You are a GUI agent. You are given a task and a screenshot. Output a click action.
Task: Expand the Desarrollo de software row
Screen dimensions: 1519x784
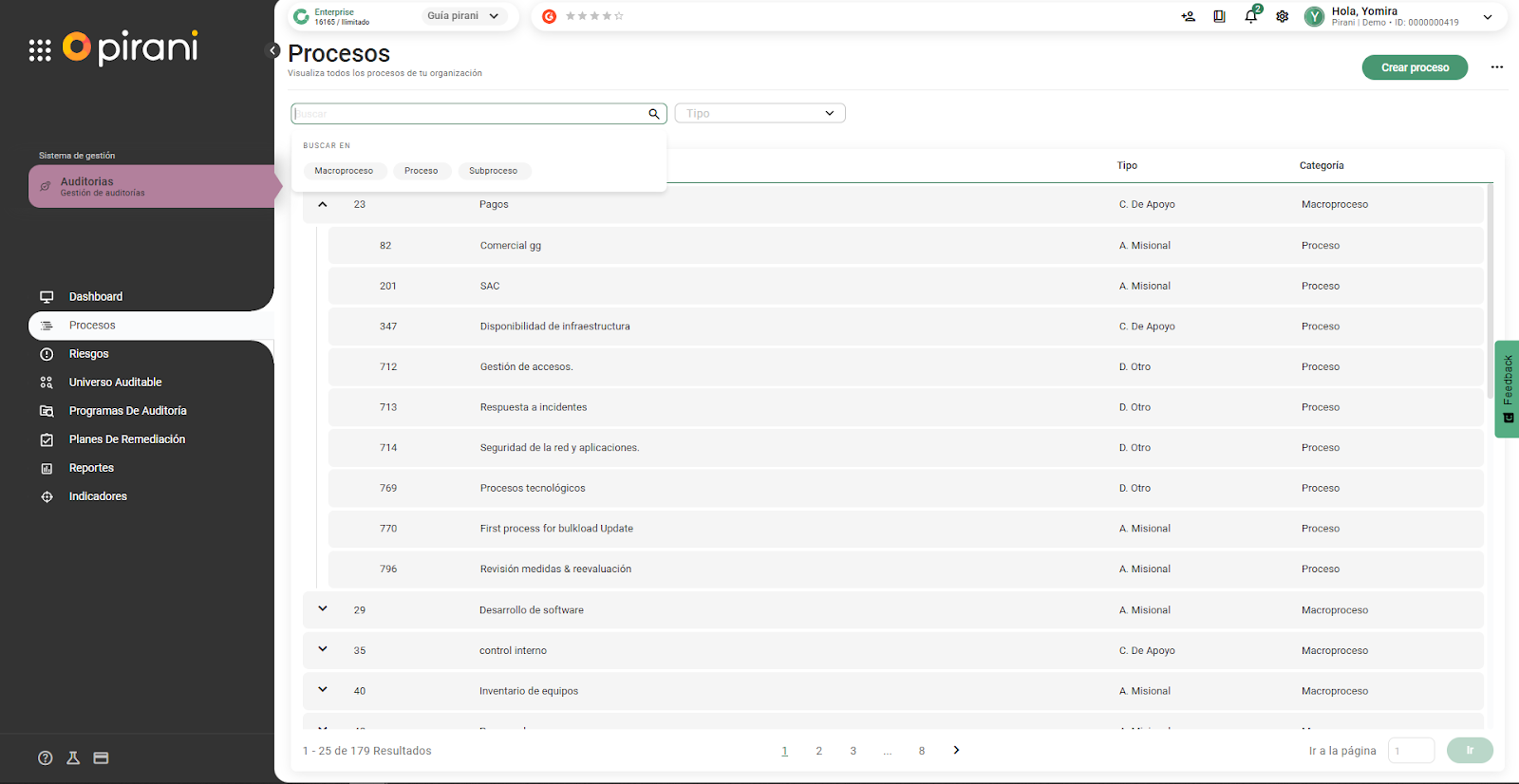(x=323, y=609)
